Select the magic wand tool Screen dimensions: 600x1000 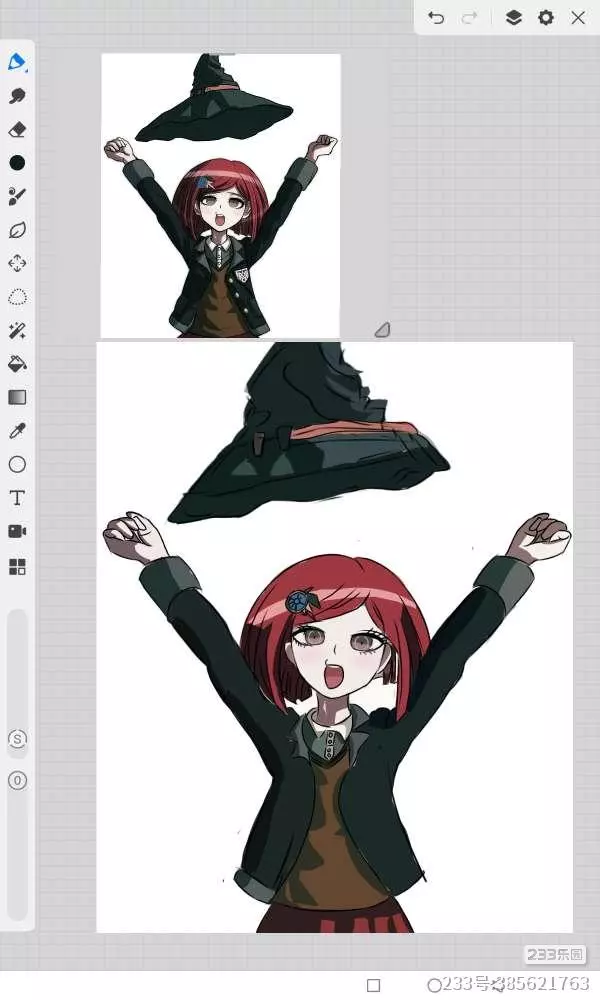tap(17, 330)
